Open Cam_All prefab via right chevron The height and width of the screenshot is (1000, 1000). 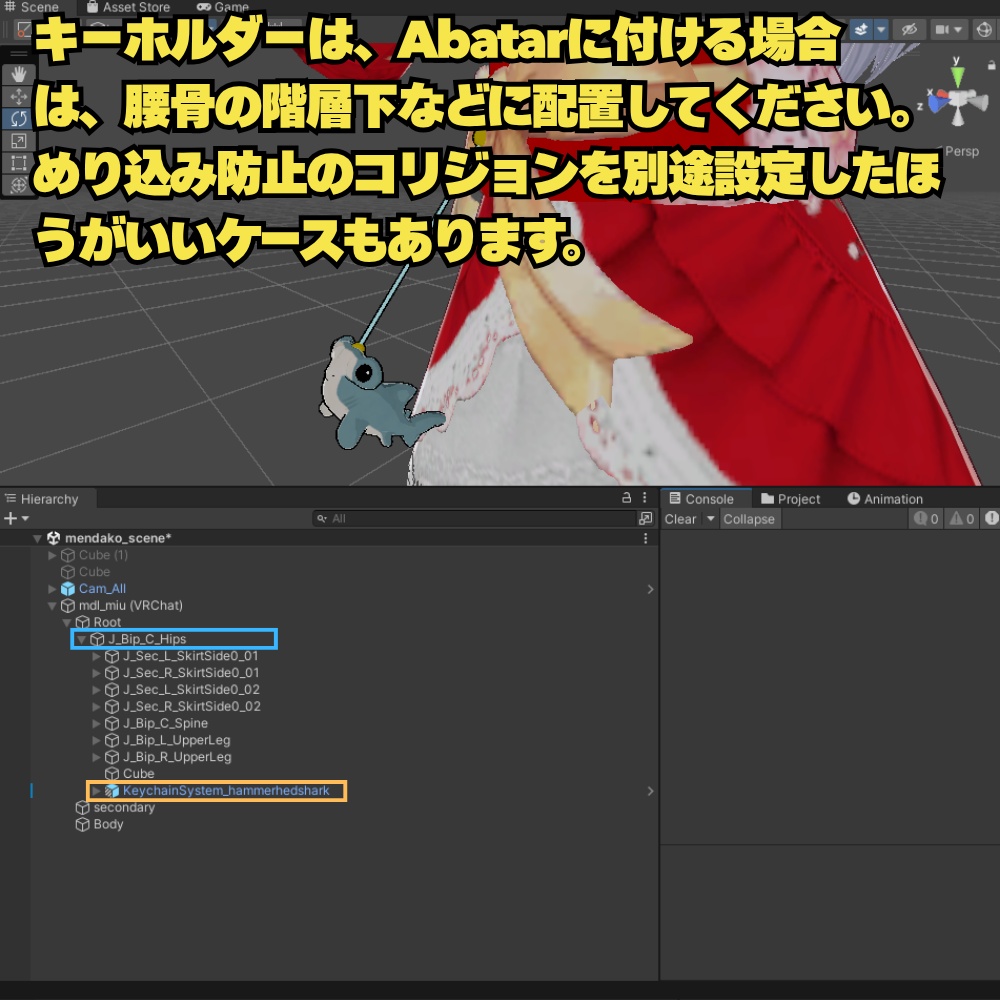pyautogui.click(x=650, y=589)
